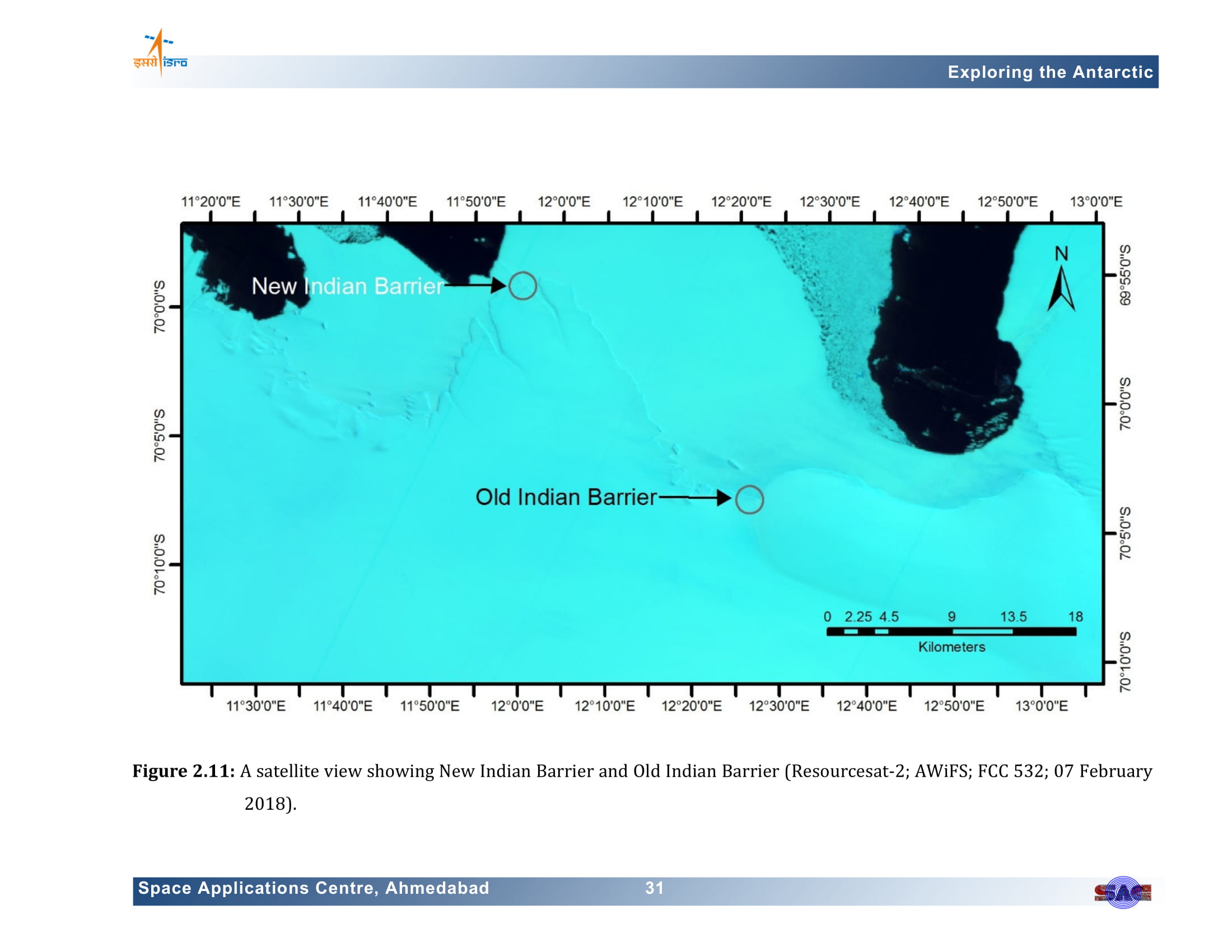
Task: Click the "New Indian Barrier" map label
Action: (347, 286)
